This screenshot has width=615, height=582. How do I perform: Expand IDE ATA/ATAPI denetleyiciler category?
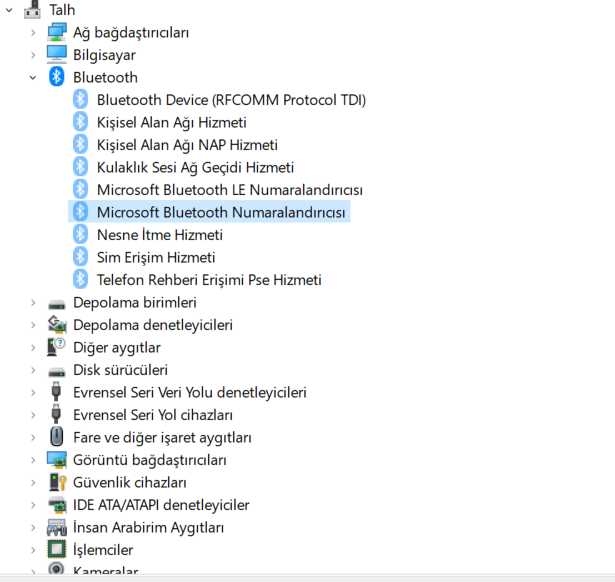[33, 505]
